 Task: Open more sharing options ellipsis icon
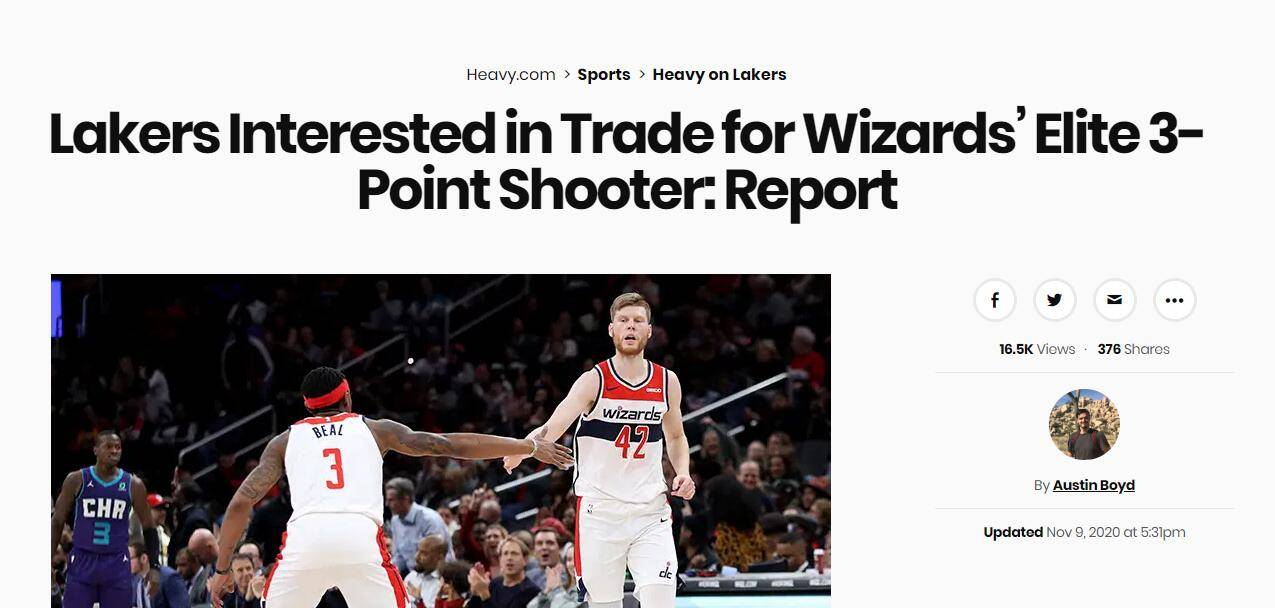pos(1175,300)
